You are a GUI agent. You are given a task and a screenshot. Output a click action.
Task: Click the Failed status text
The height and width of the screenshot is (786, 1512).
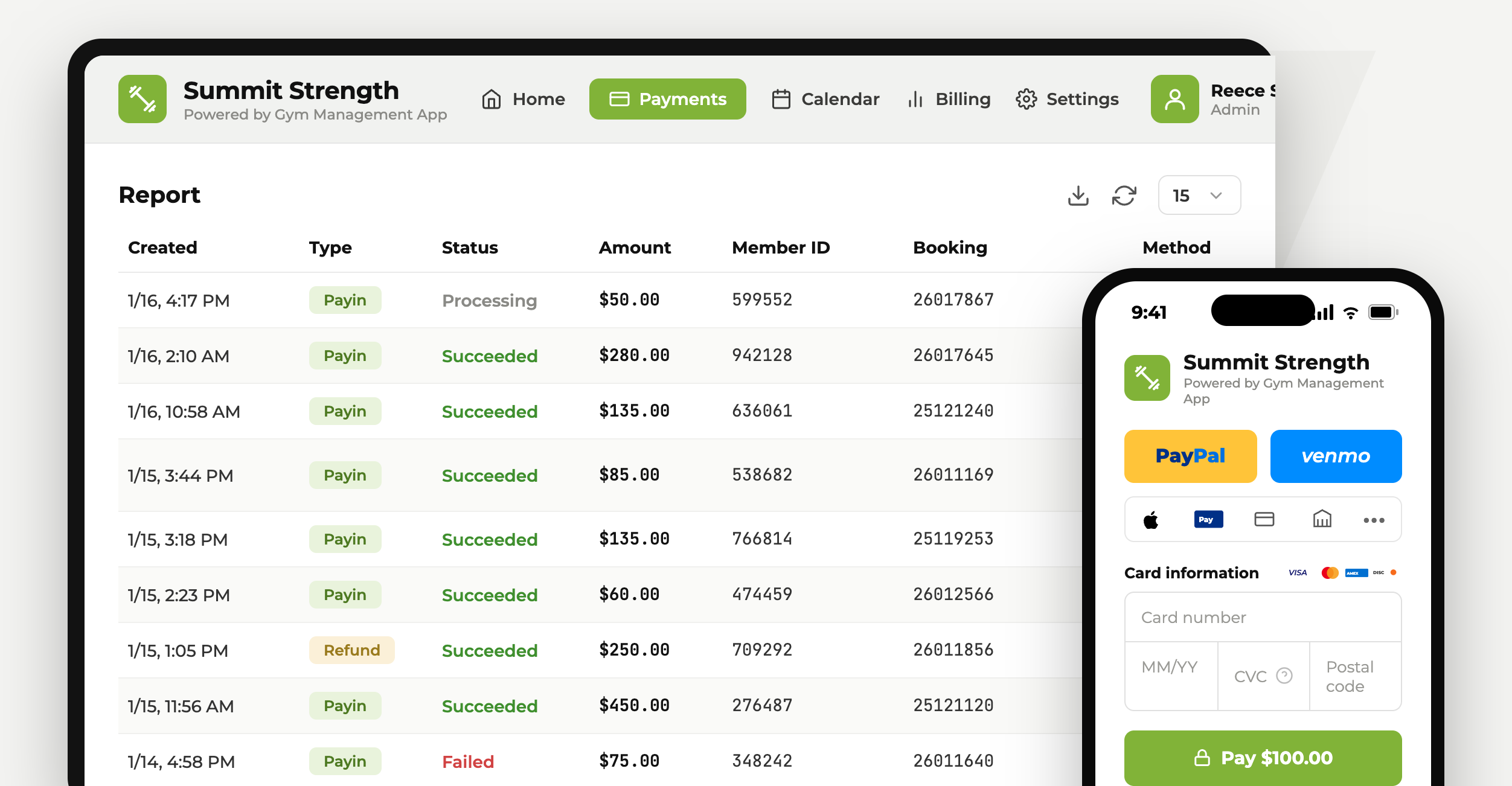(x=468, y=762)
